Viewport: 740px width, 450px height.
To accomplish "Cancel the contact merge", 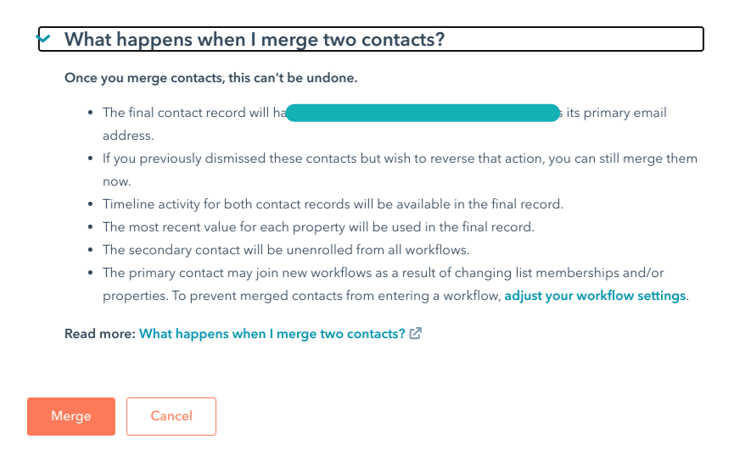I will click(x=171, y=416).
